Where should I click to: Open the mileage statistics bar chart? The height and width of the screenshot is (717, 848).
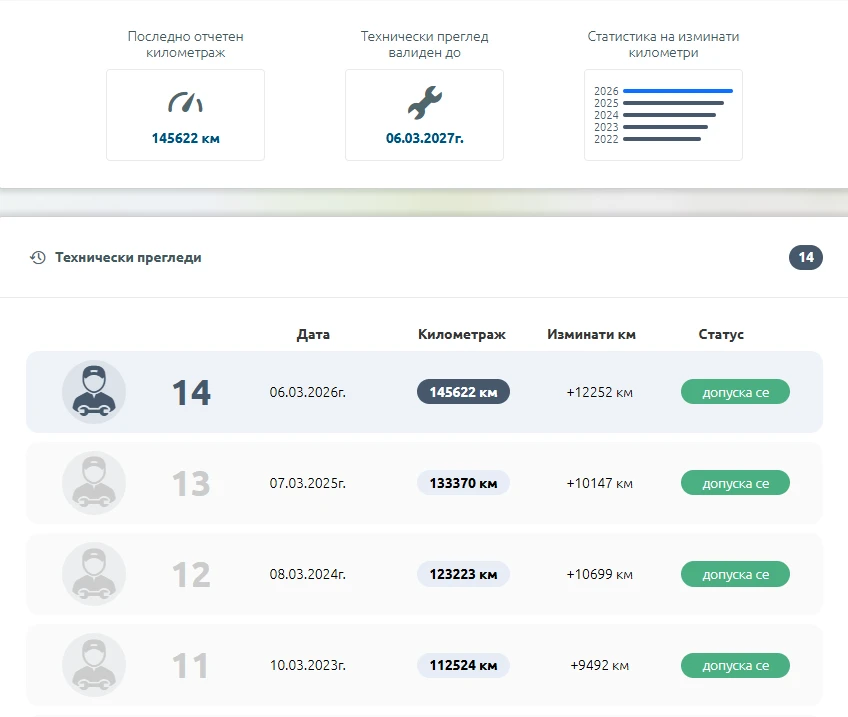663,115
